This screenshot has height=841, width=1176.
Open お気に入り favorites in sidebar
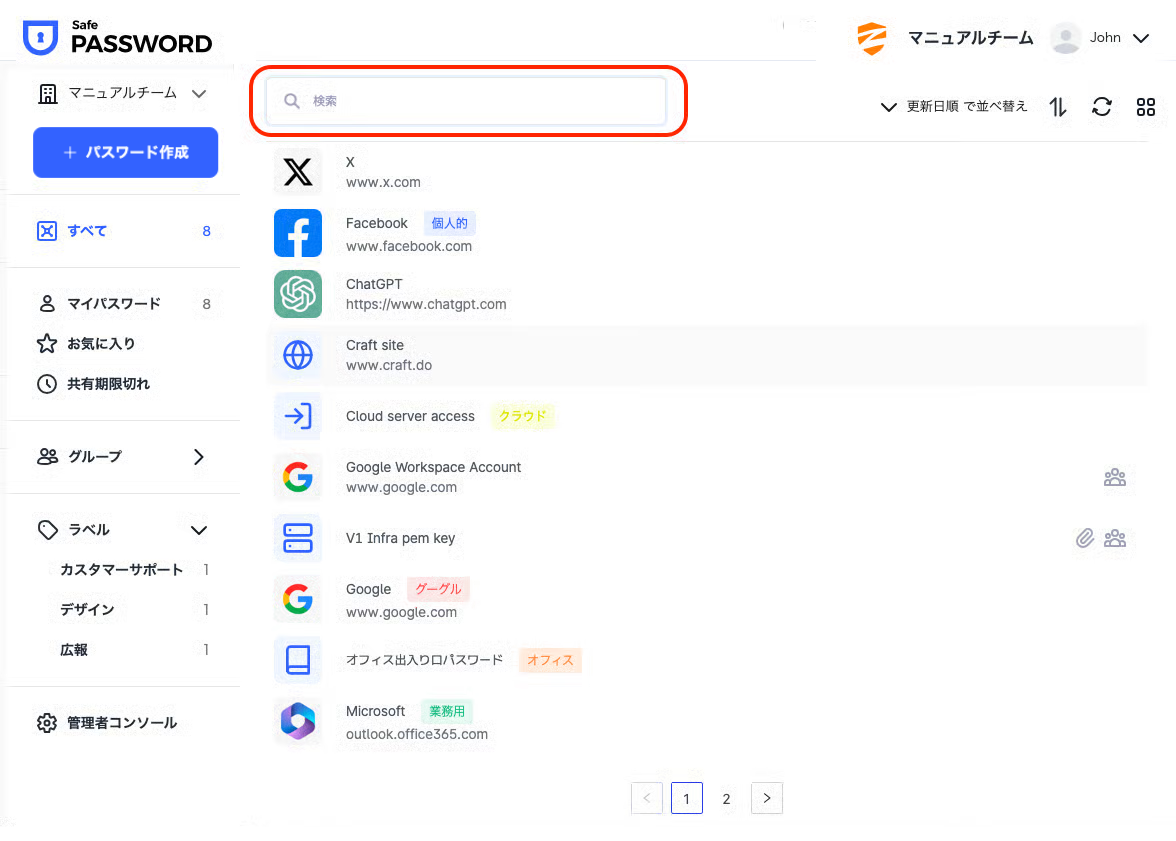100,344
